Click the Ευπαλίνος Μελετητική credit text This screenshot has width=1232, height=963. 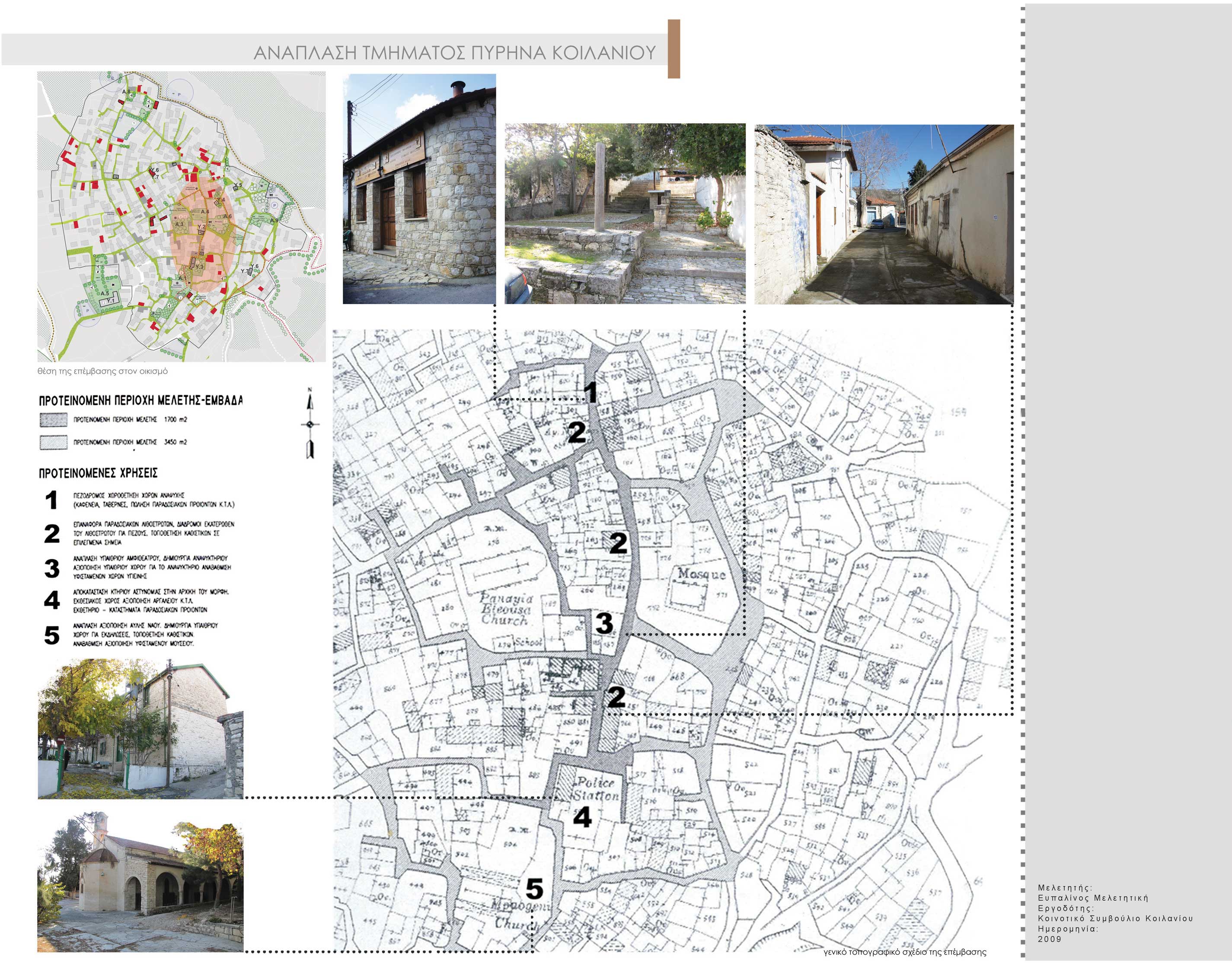(x=1093, y=898)
